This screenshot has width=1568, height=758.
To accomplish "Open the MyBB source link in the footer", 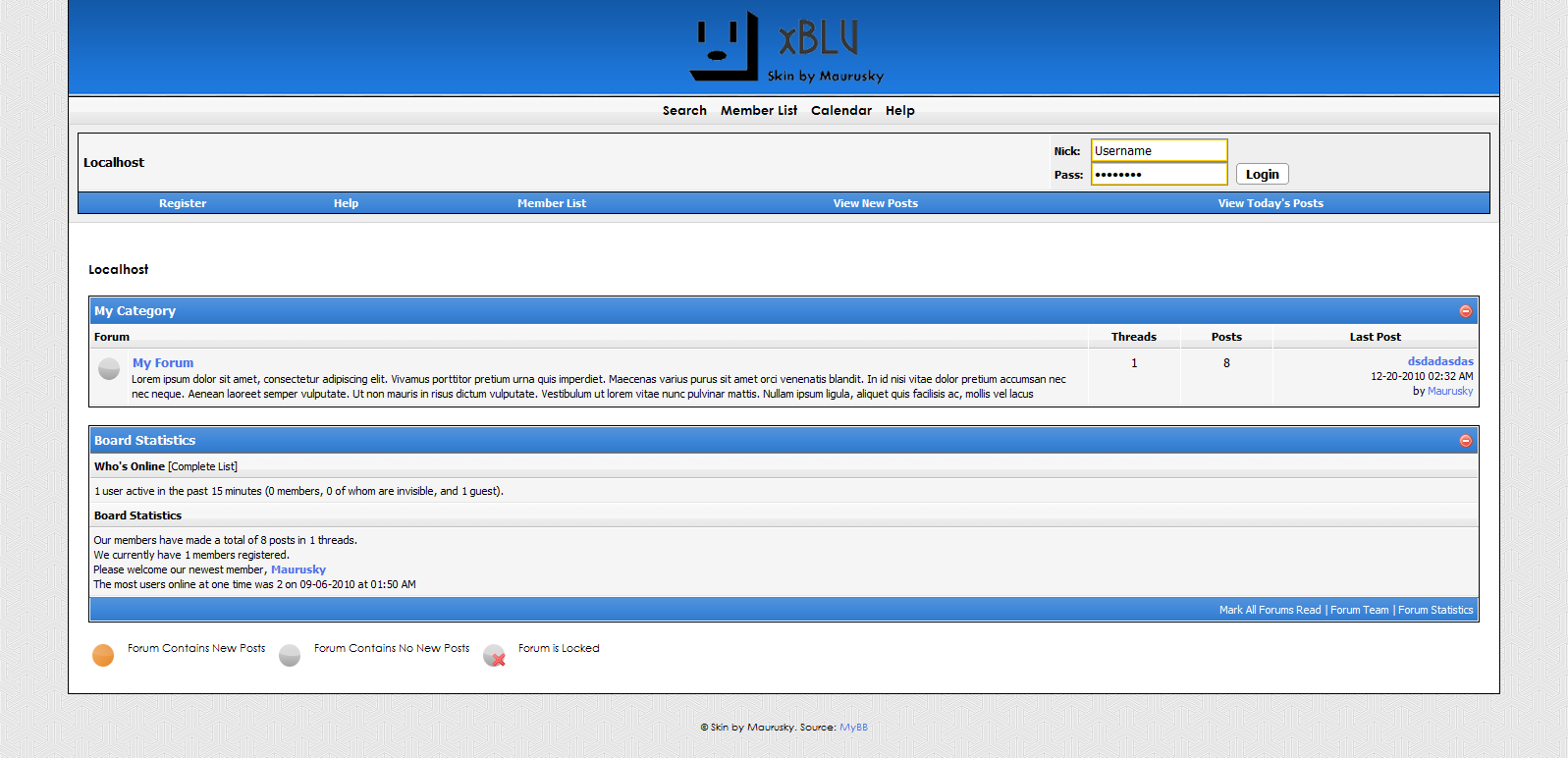I will [853, 728].
